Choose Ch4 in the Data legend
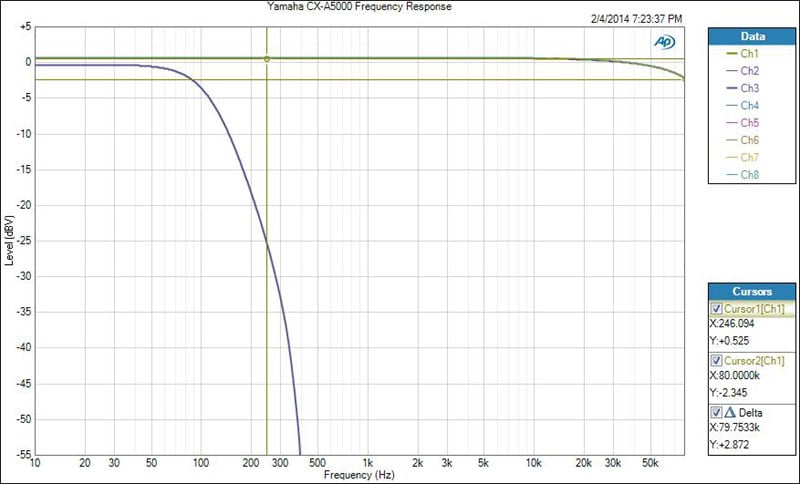Viewport: 800px width, 484px height. pyautogui.click(x=750, y=105)
